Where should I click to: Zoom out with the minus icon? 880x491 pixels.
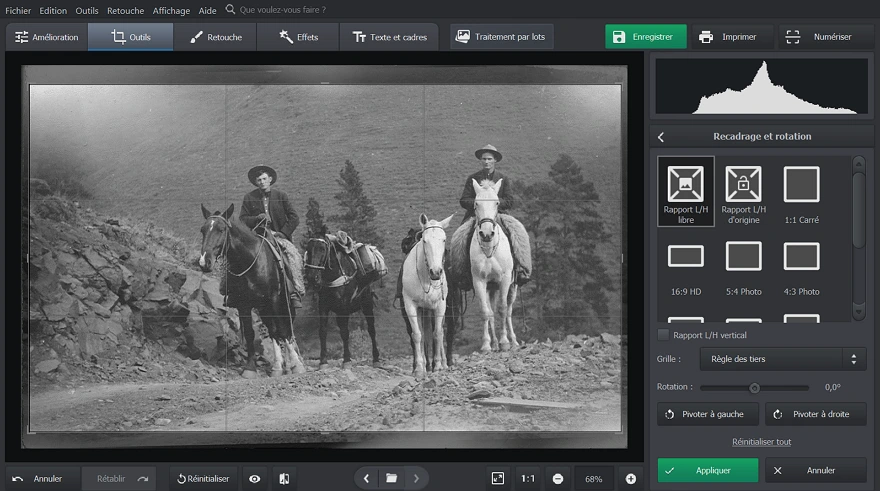(558, 479)
